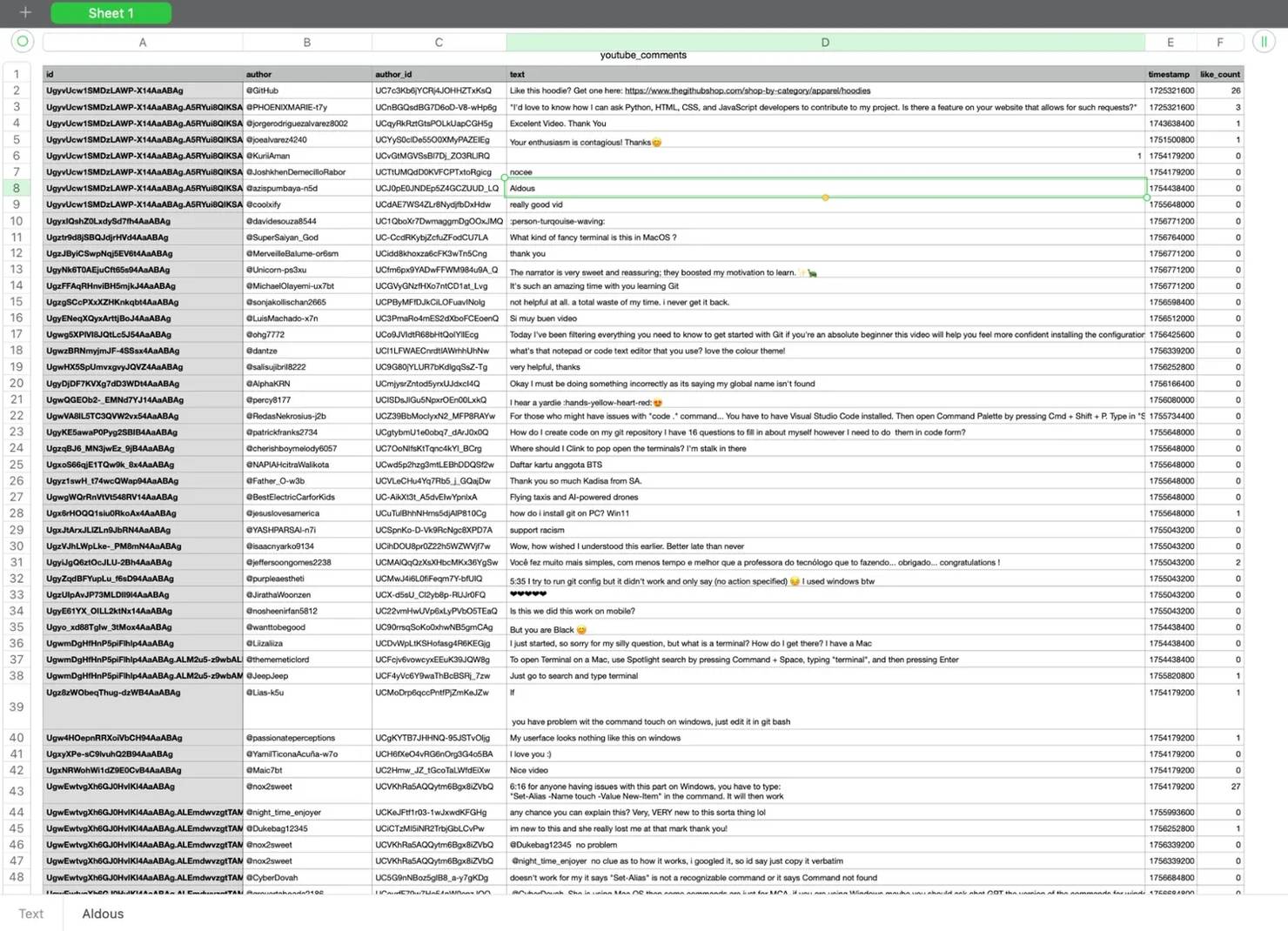Select column C header

click(x=439, y=42)
